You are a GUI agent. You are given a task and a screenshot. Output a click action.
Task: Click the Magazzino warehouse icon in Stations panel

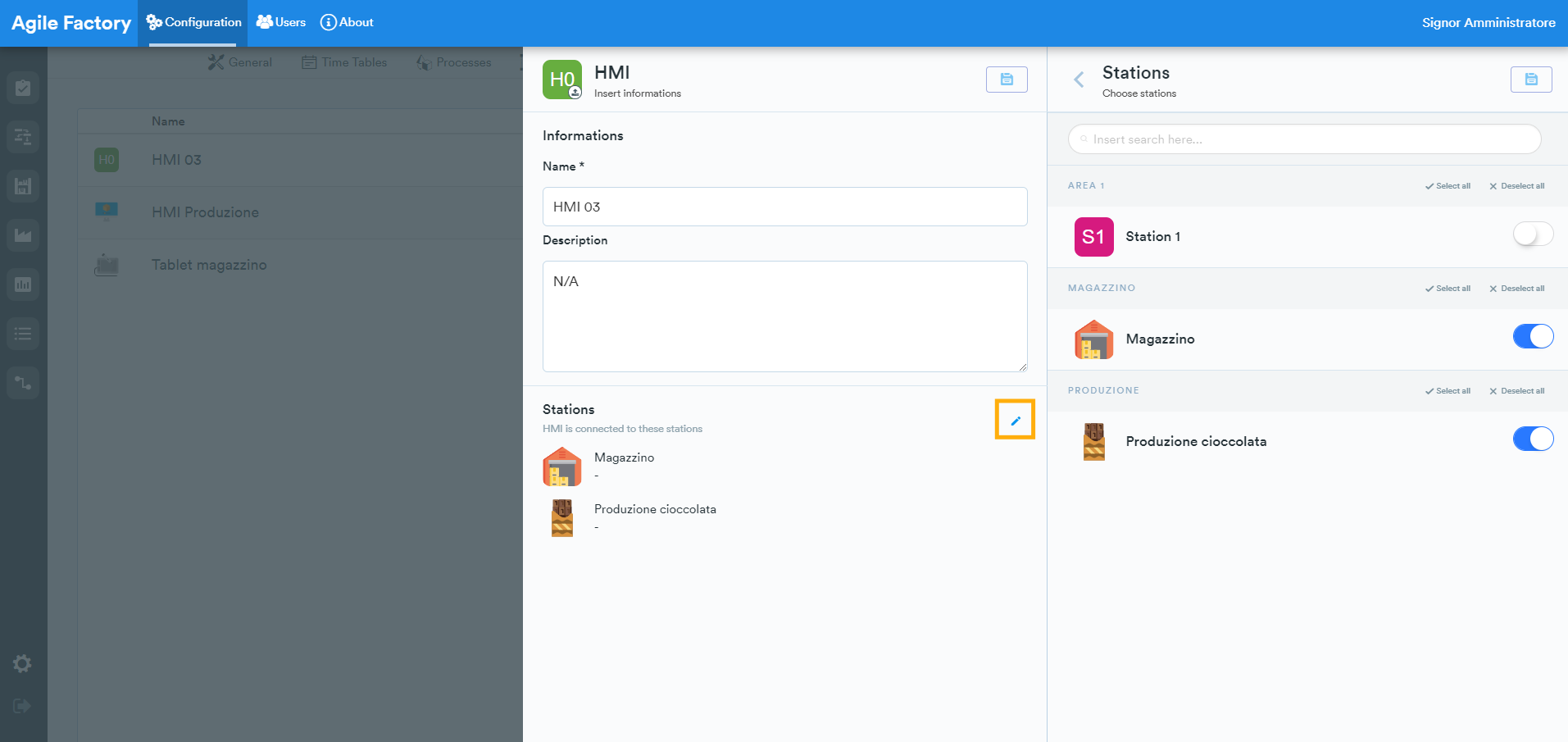1094,339
